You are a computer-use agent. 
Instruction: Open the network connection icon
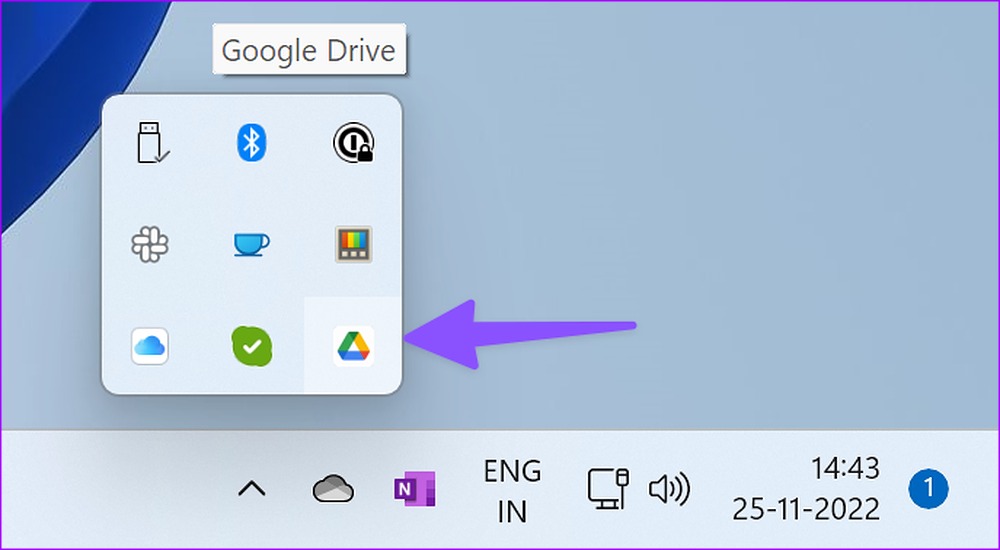coord(608,489)
